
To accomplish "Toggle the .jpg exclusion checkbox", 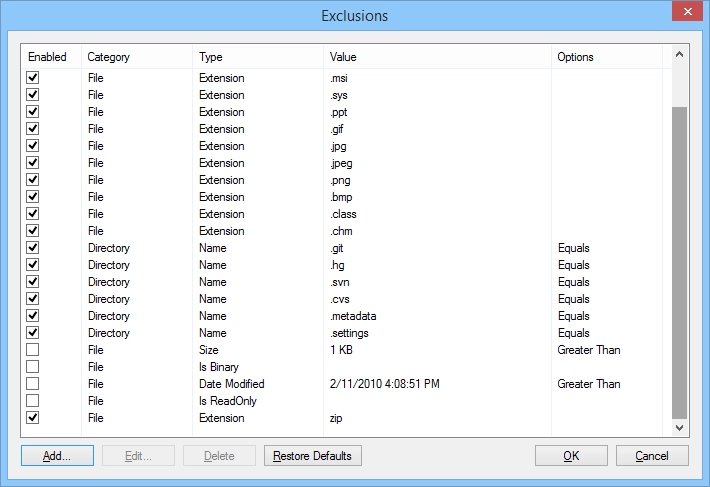I will point(33,146).
